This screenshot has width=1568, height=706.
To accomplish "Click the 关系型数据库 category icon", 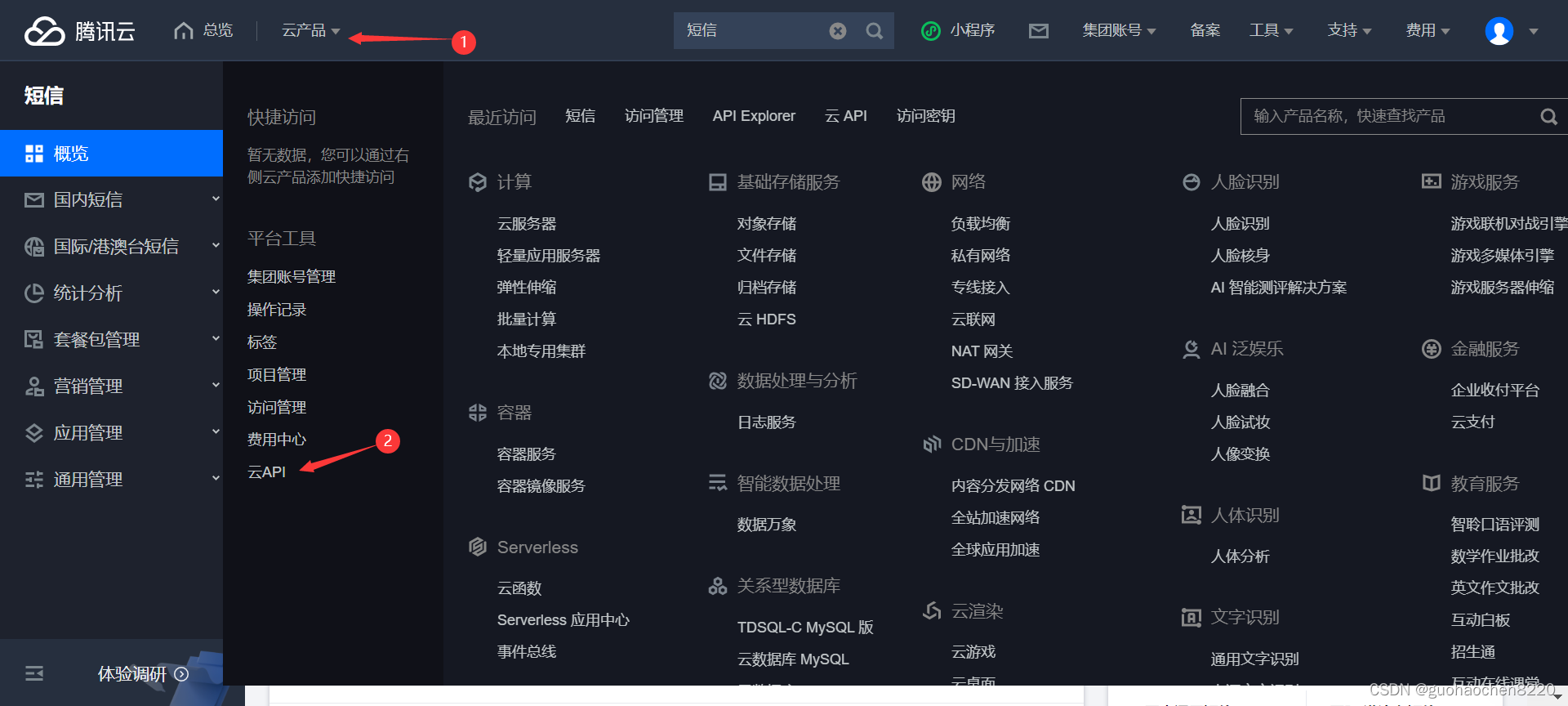I will coord(718,586).
